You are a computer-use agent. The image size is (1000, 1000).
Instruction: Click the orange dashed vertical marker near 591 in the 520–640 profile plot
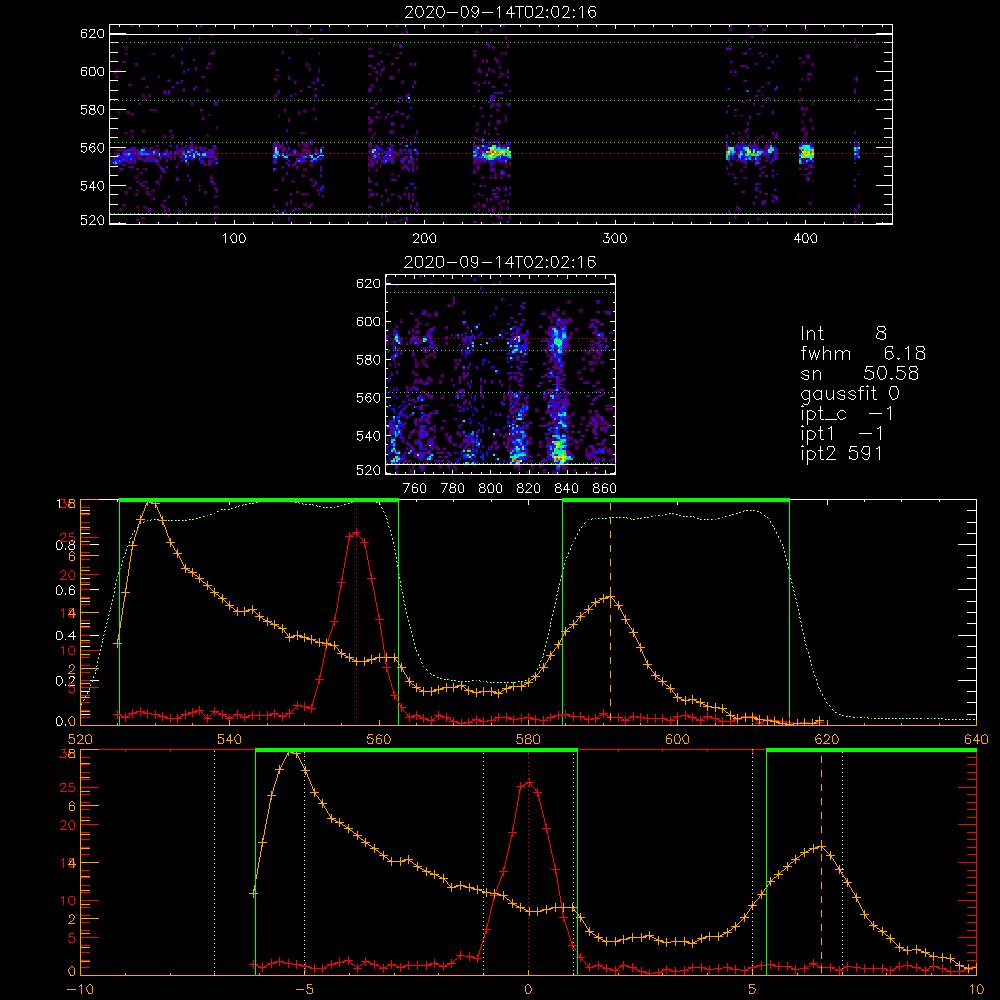(610, 612)
